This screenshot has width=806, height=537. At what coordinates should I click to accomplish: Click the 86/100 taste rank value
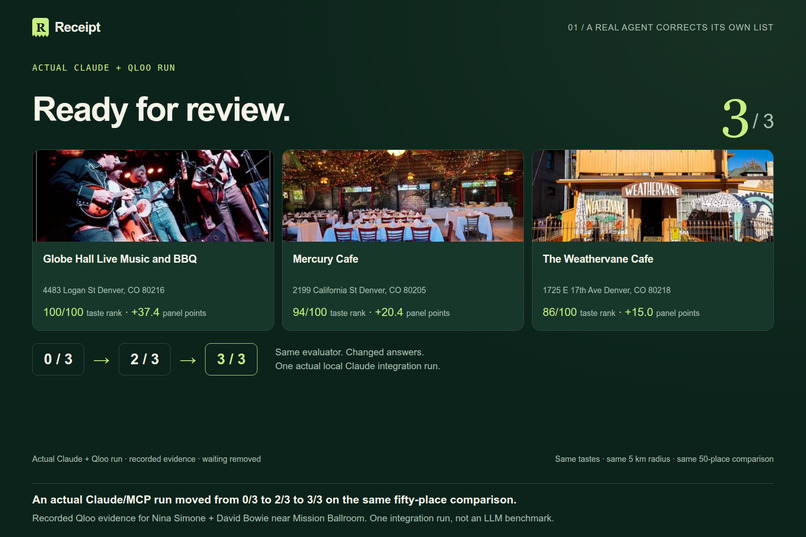[559, 312]
